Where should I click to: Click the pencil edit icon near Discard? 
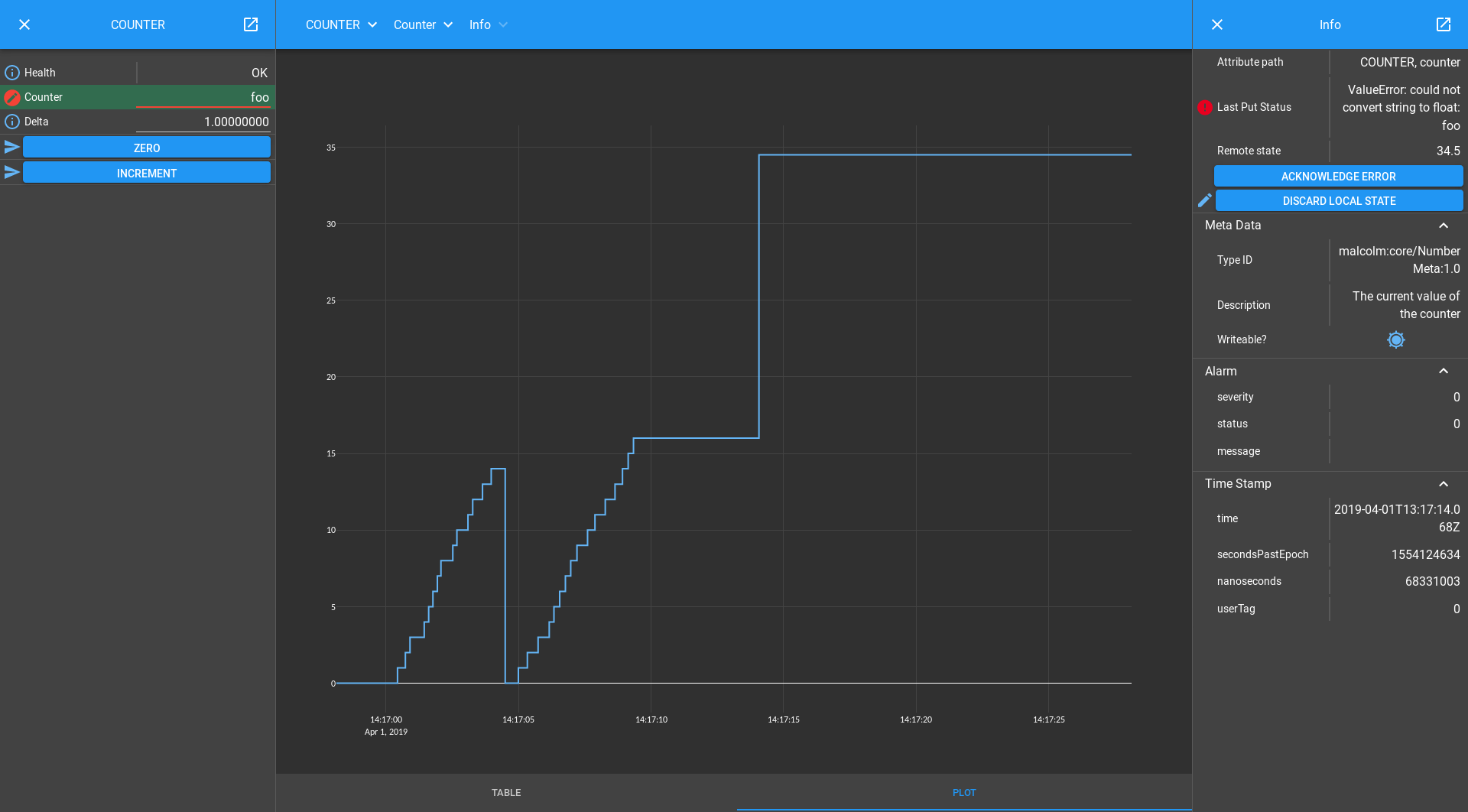pos(1204,200)
